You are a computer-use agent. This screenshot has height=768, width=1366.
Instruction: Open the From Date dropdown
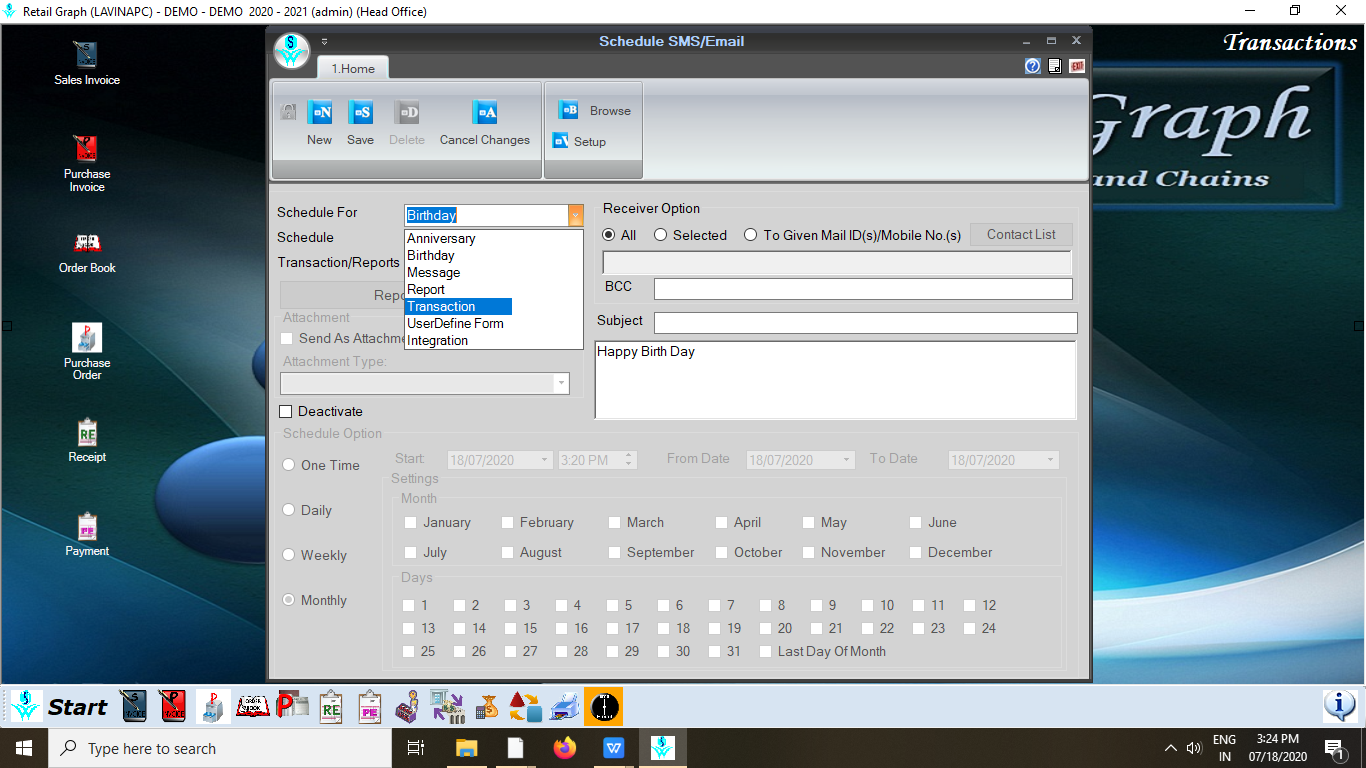click(x=847, y=460)
